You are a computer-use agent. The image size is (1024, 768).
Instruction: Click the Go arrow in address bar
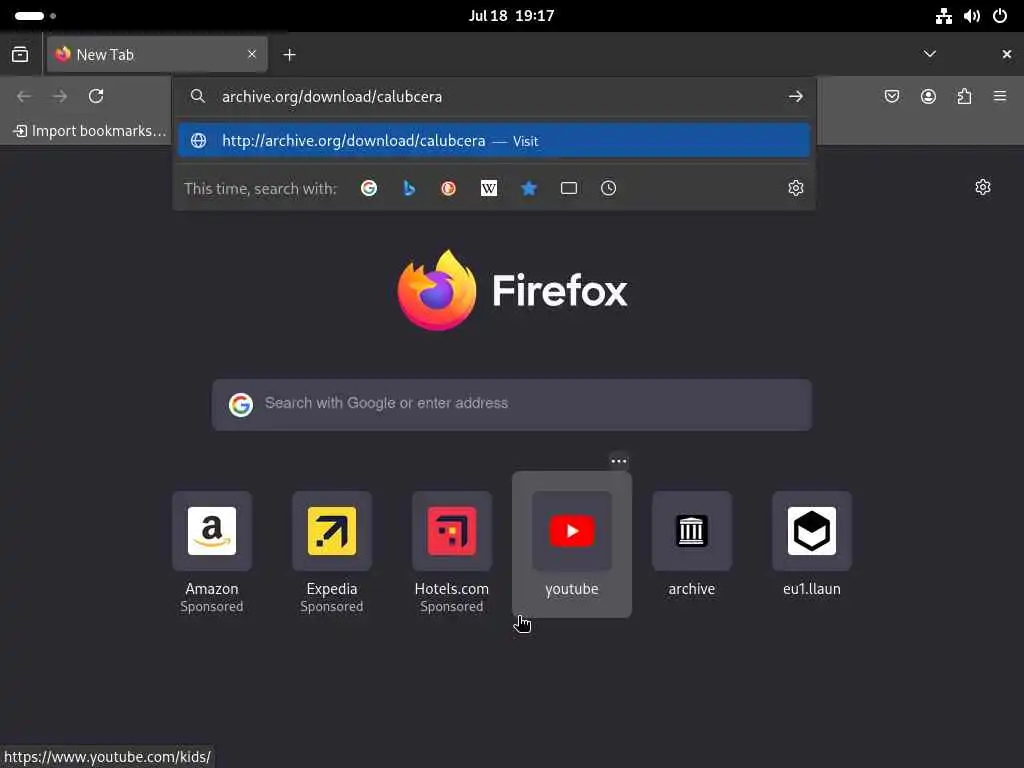[x=795, y=97]
